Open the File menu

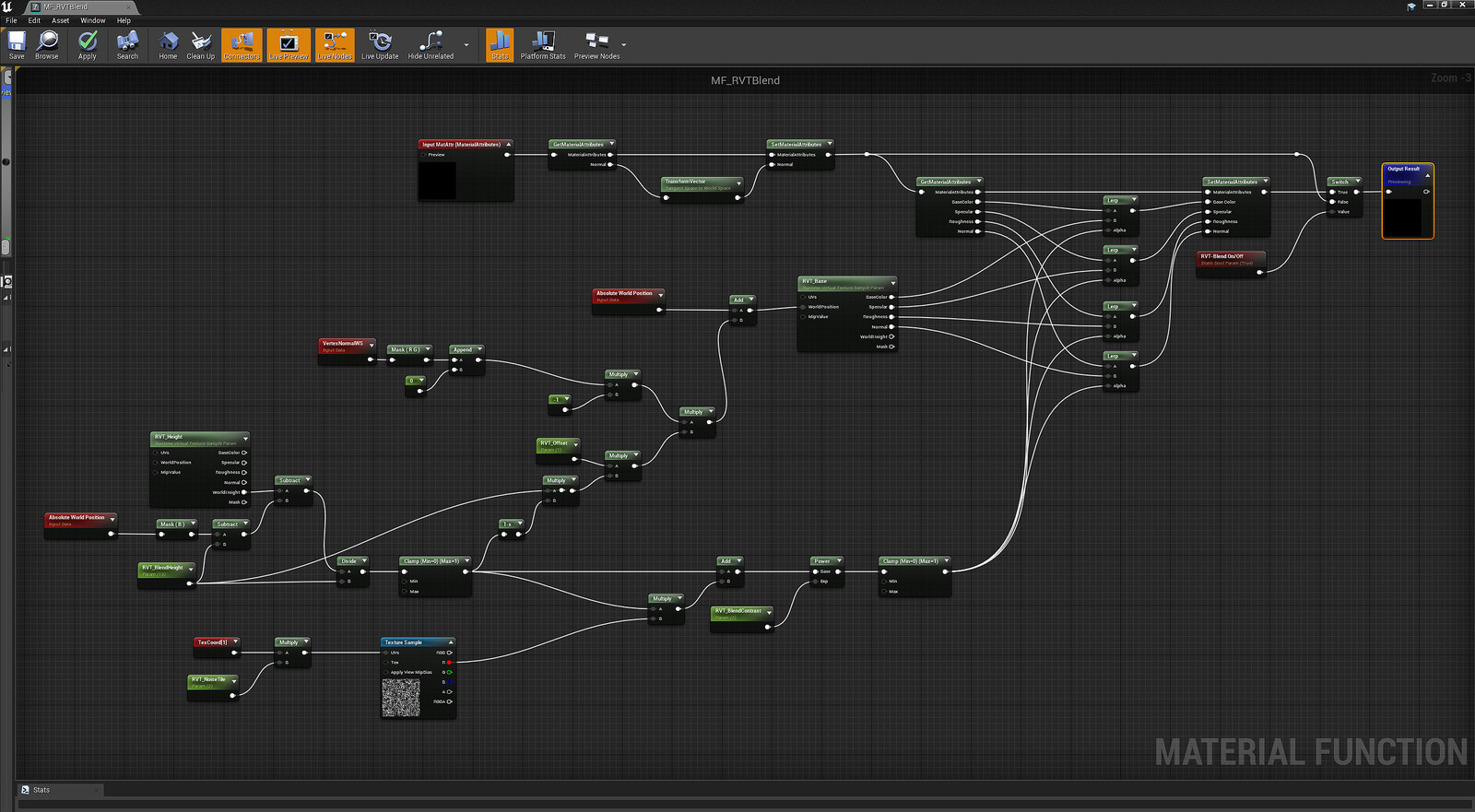coord(11,20)
